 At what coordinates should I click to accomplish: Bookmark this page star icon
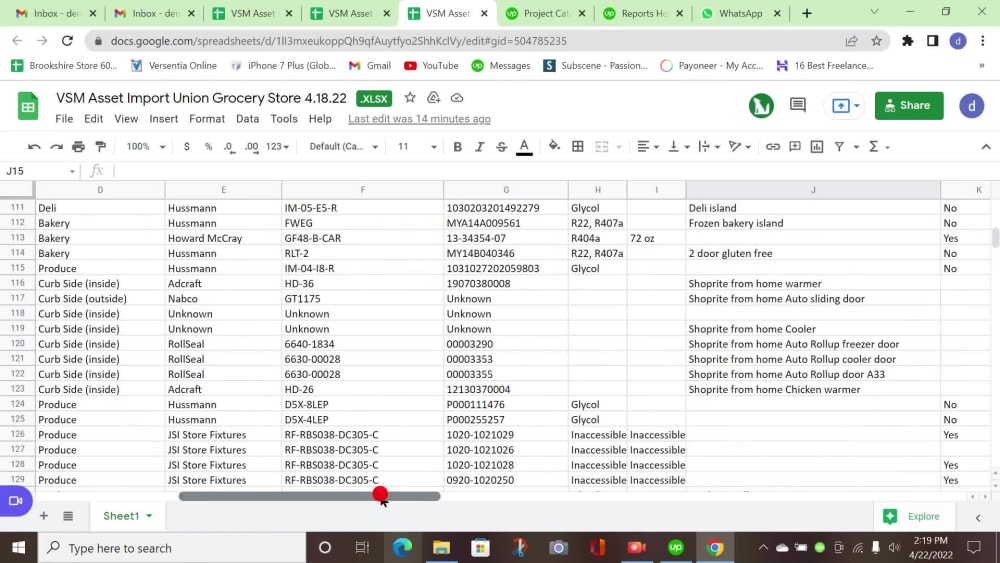(876, 41)
